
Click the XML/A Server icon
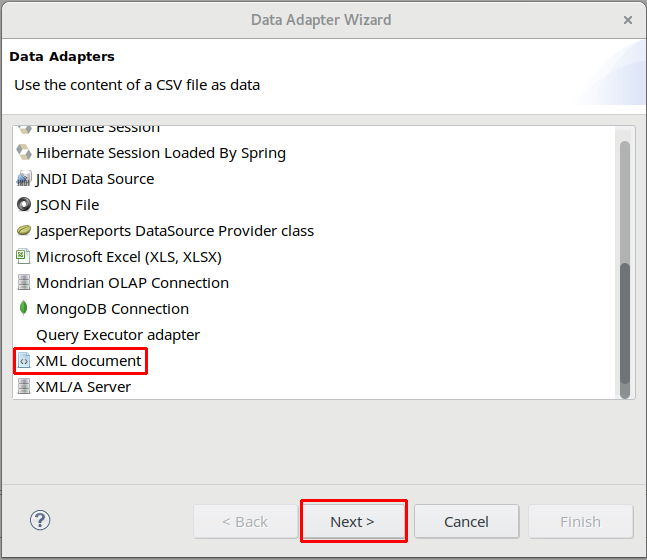coord(24,387)
